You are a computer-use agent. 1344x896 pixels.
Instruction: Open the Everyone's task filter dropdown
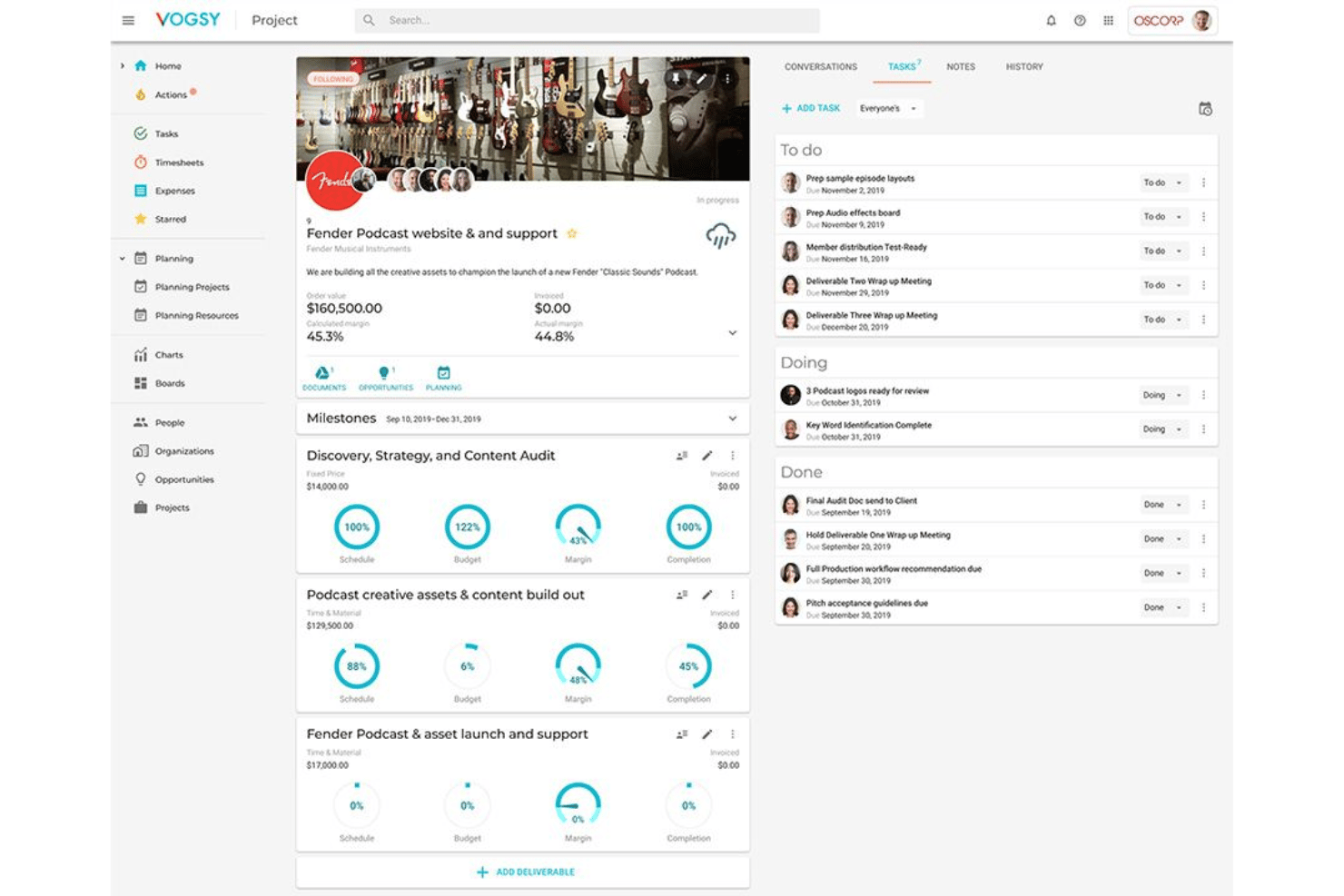[888, 108]
